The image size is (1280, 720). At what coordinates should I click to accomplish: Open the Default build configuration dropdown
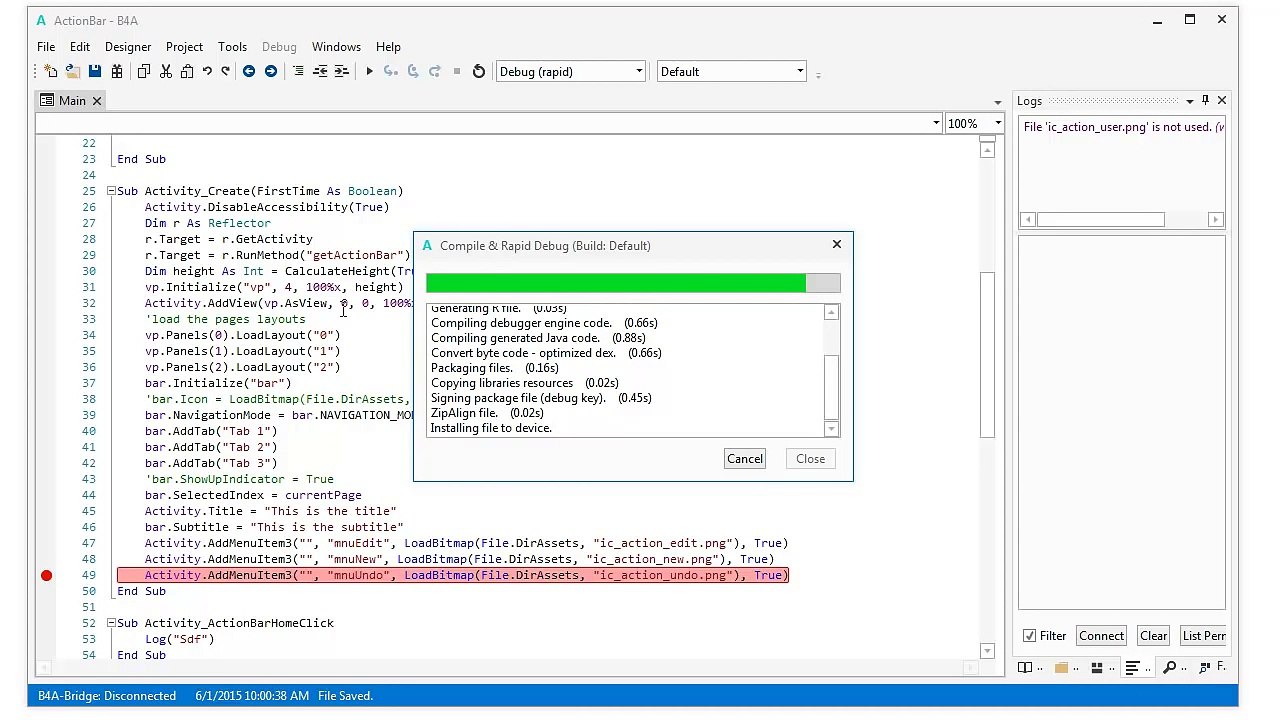point(732,71)
